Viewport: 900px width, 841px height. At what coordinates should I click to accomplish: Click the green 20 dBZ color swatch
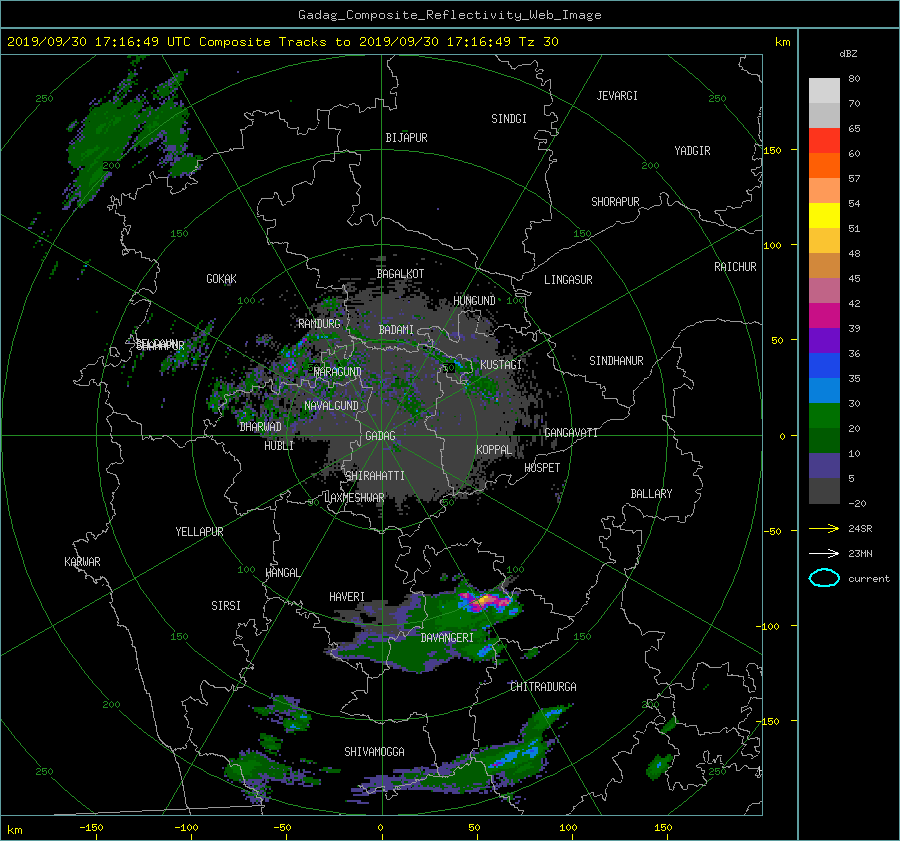(x=824, y=415)
